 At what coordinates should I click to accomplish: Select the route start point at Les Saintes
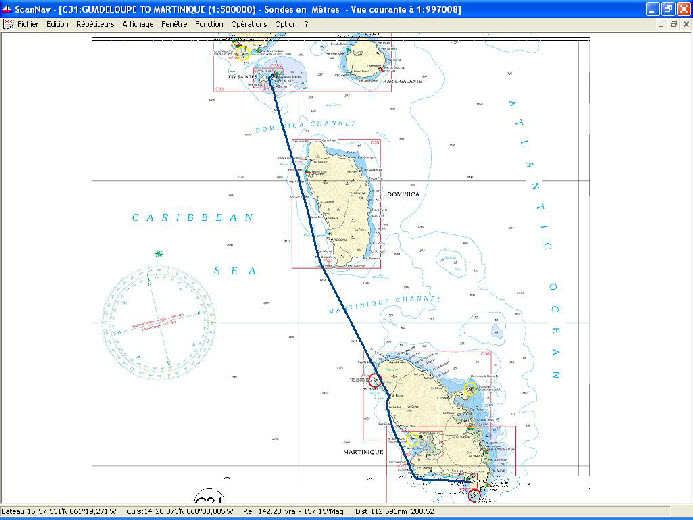click(x=272, y=76)
